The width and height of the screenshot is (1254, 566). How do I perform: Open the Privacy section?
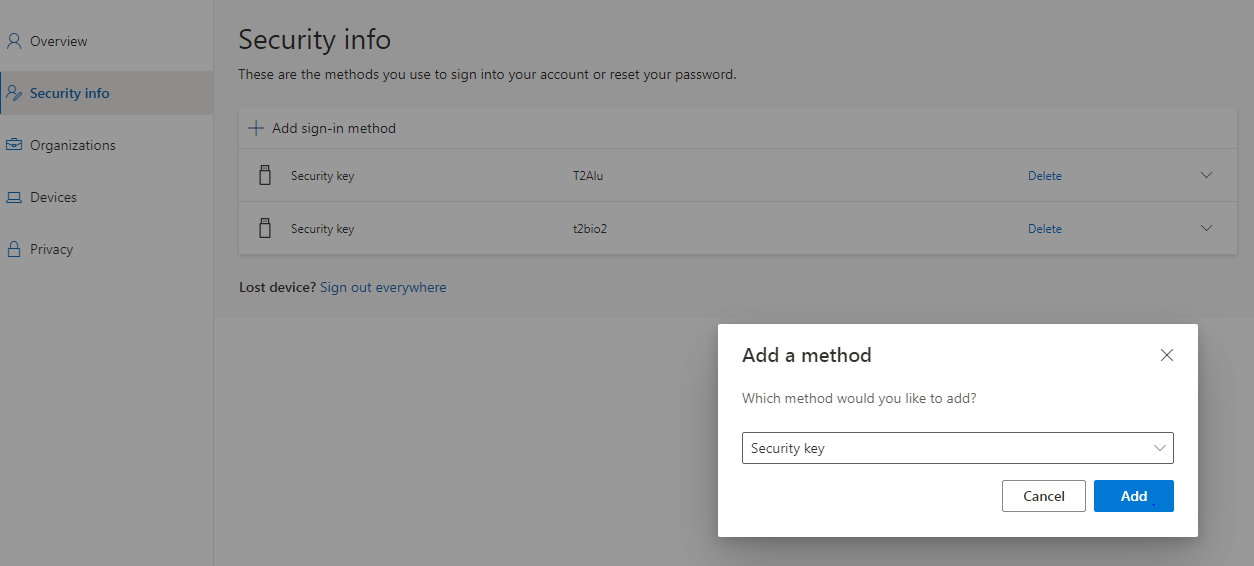point(51,249)
